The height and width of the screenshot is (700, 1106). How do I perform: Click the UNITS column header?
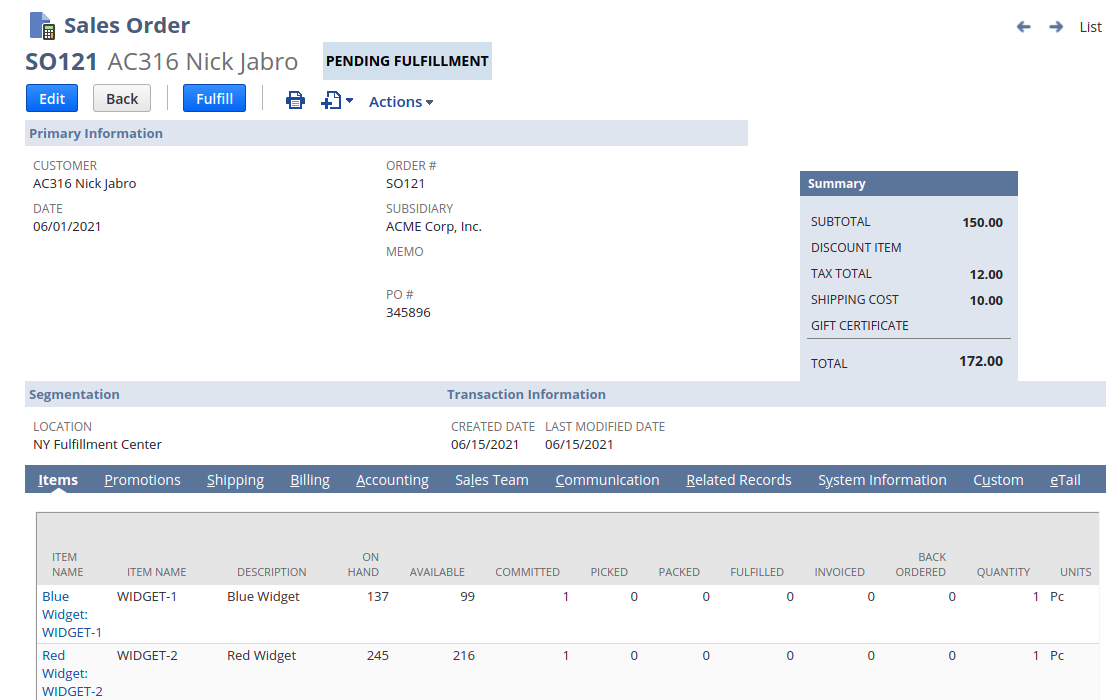[1076, 572]
